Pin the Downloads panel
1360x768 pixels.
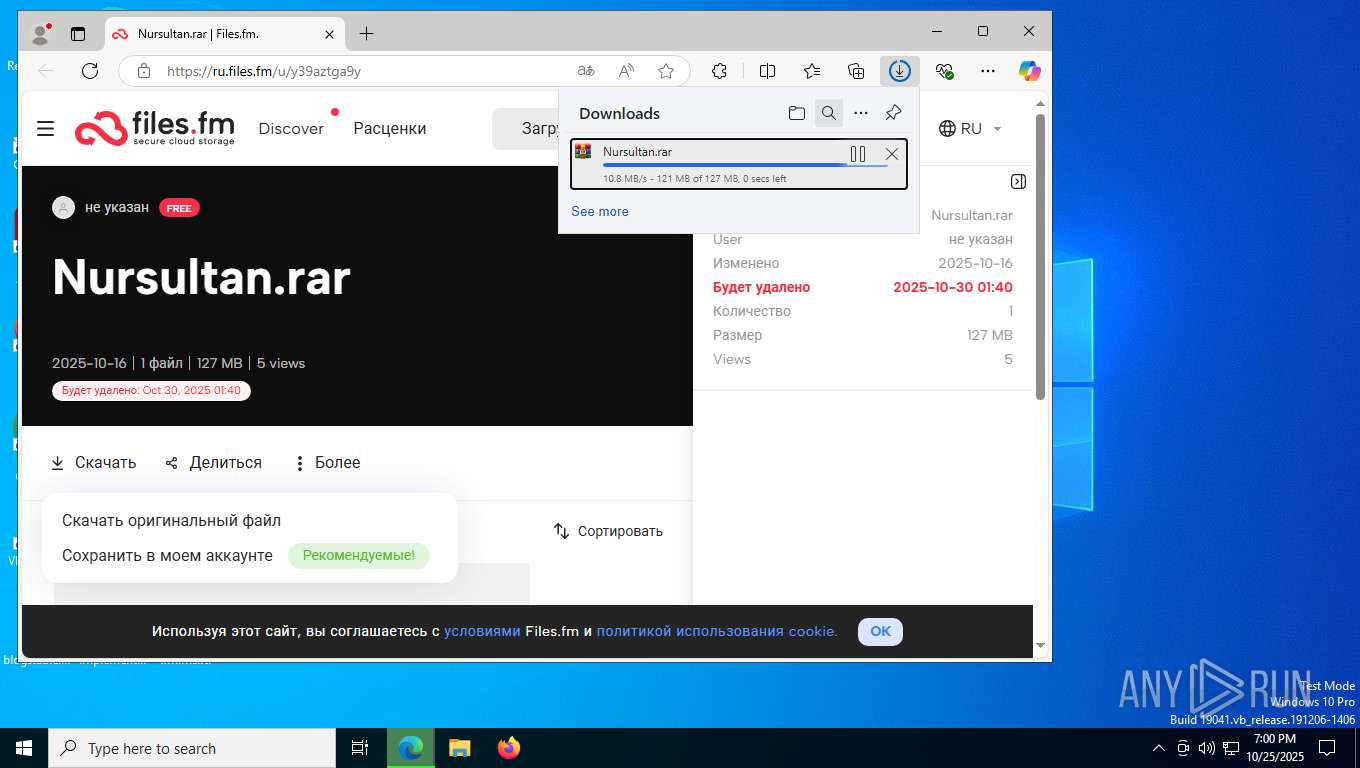click(x=894, y=113)
